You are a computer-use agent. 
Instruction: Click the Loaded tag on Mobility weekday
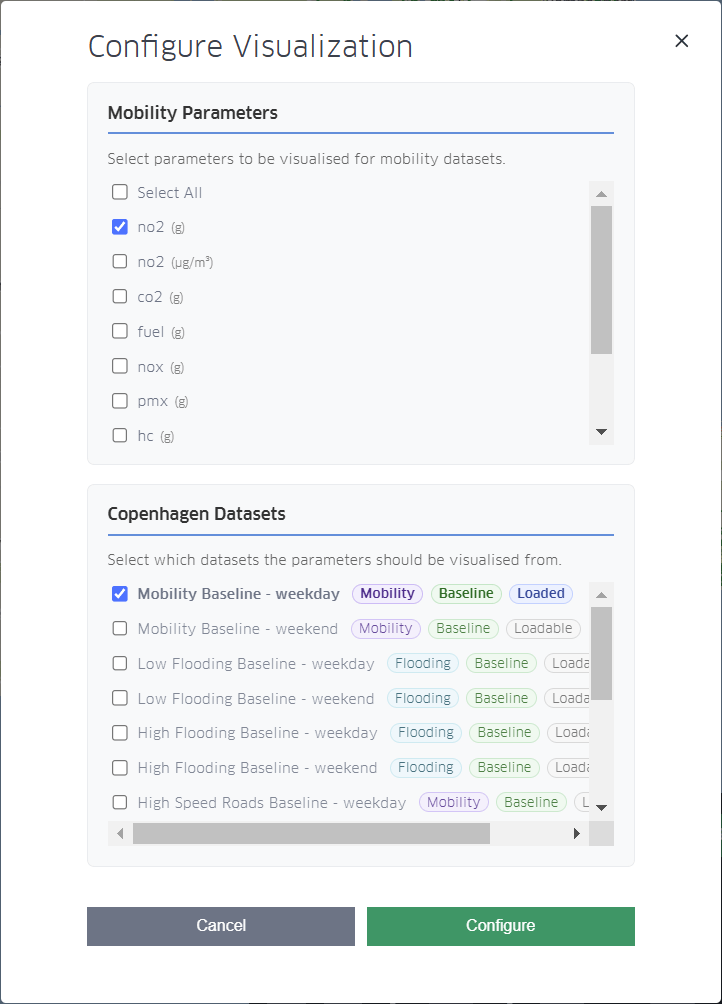coord(540,594)
